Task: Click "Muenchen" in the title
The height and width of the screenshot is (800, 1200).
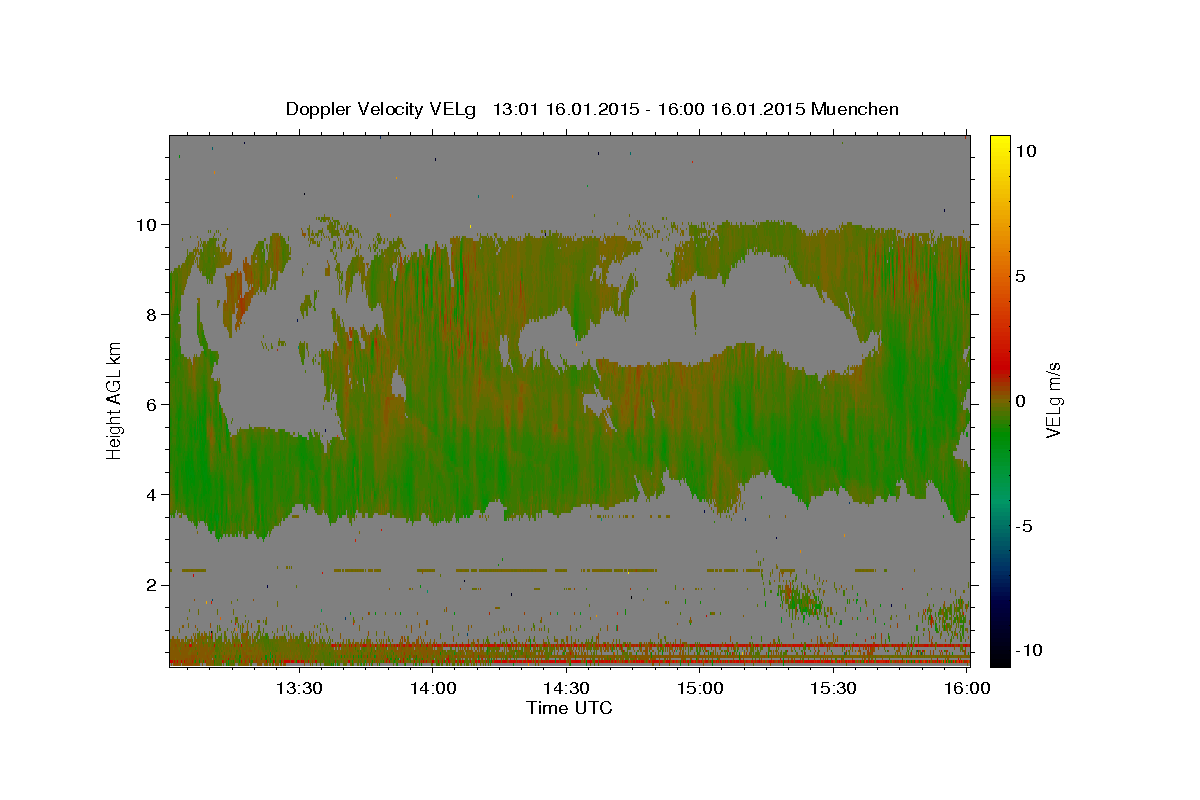Action: tap(856, 109)
